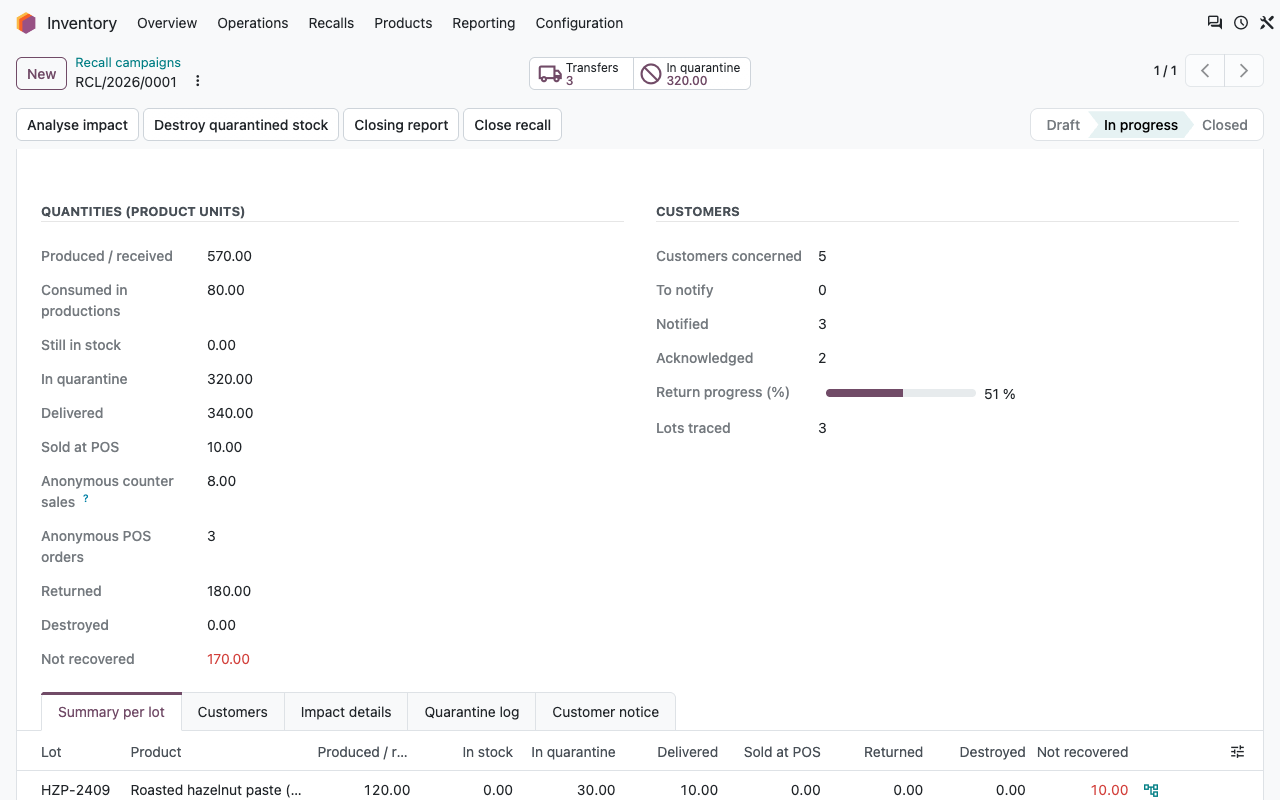Follow the Recall campaigns breadcrumb link
Viewport: 1280px width, 800px height.
(128, 63)
